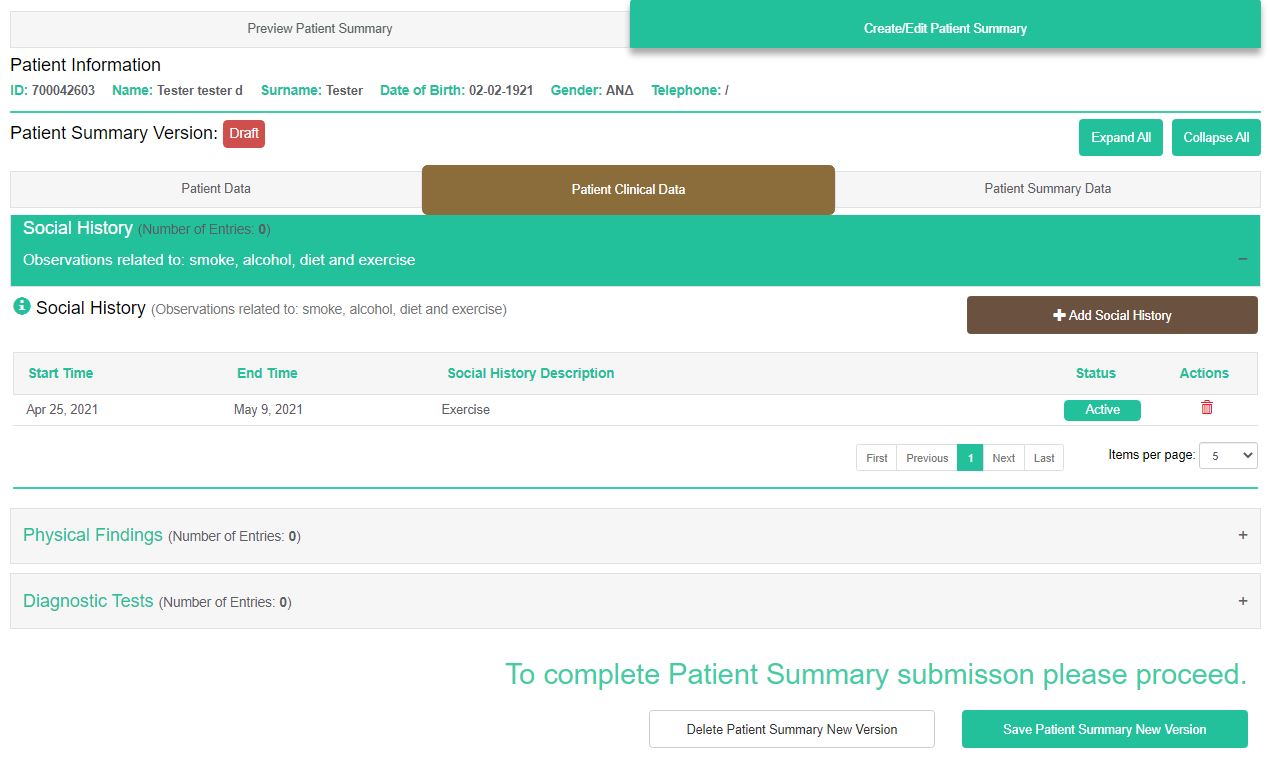Screen dimensions: 1272x764
Task: Select the Create/Edit Patient Summary tab
Action: coord(944,29)
